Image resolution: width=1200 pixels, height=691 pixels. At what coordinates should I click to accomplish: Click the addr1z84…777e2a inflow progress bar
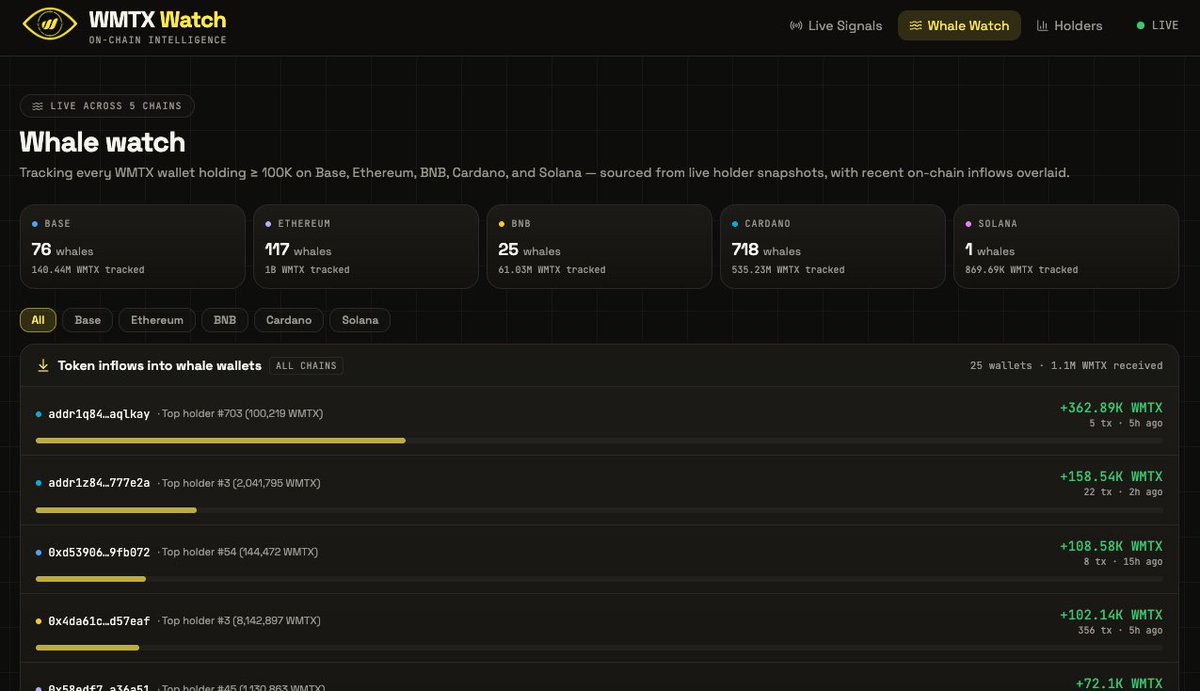[599, 509]
